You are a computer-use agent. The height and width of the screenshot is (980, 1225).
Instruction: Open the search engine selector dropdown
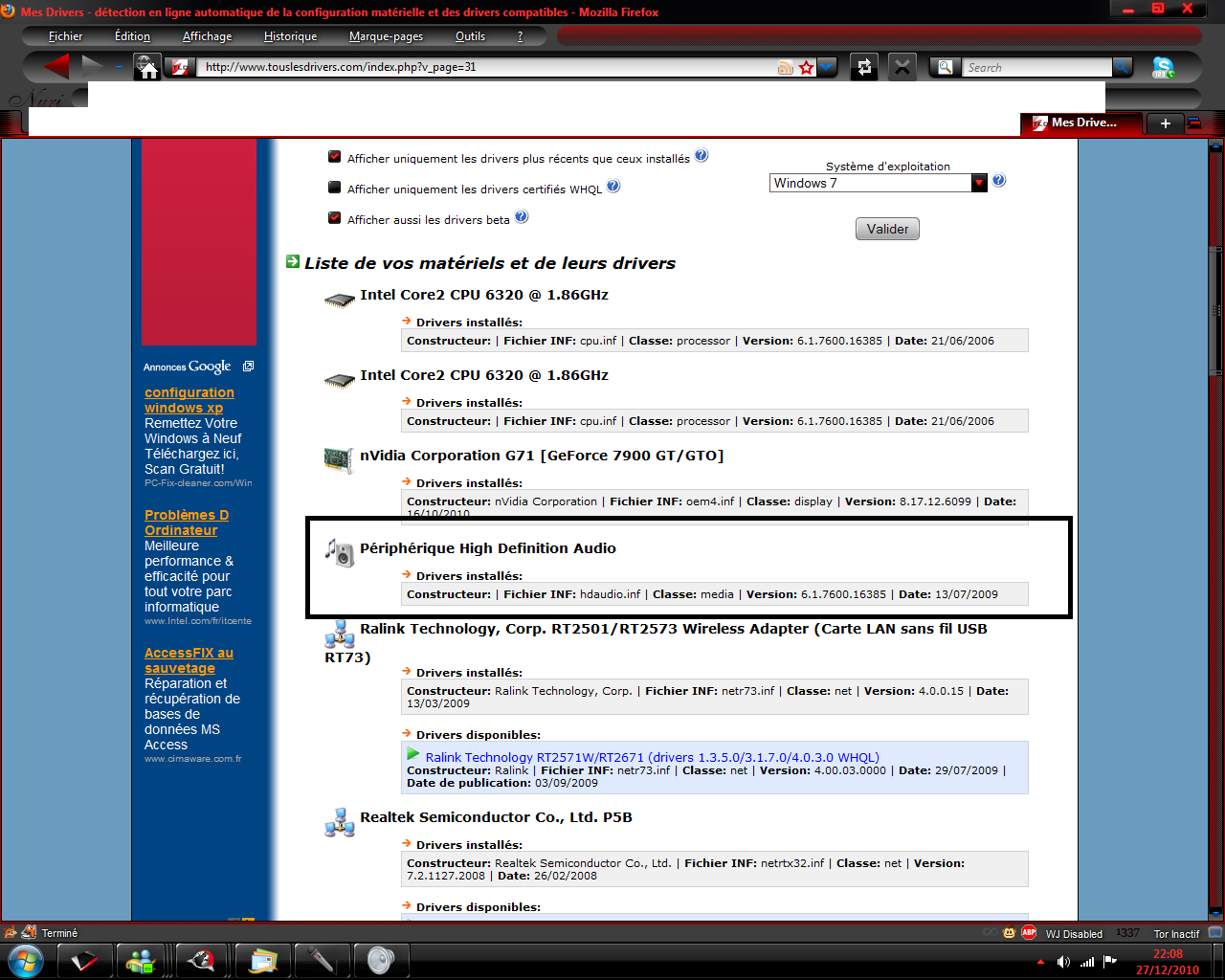[946, 67]
